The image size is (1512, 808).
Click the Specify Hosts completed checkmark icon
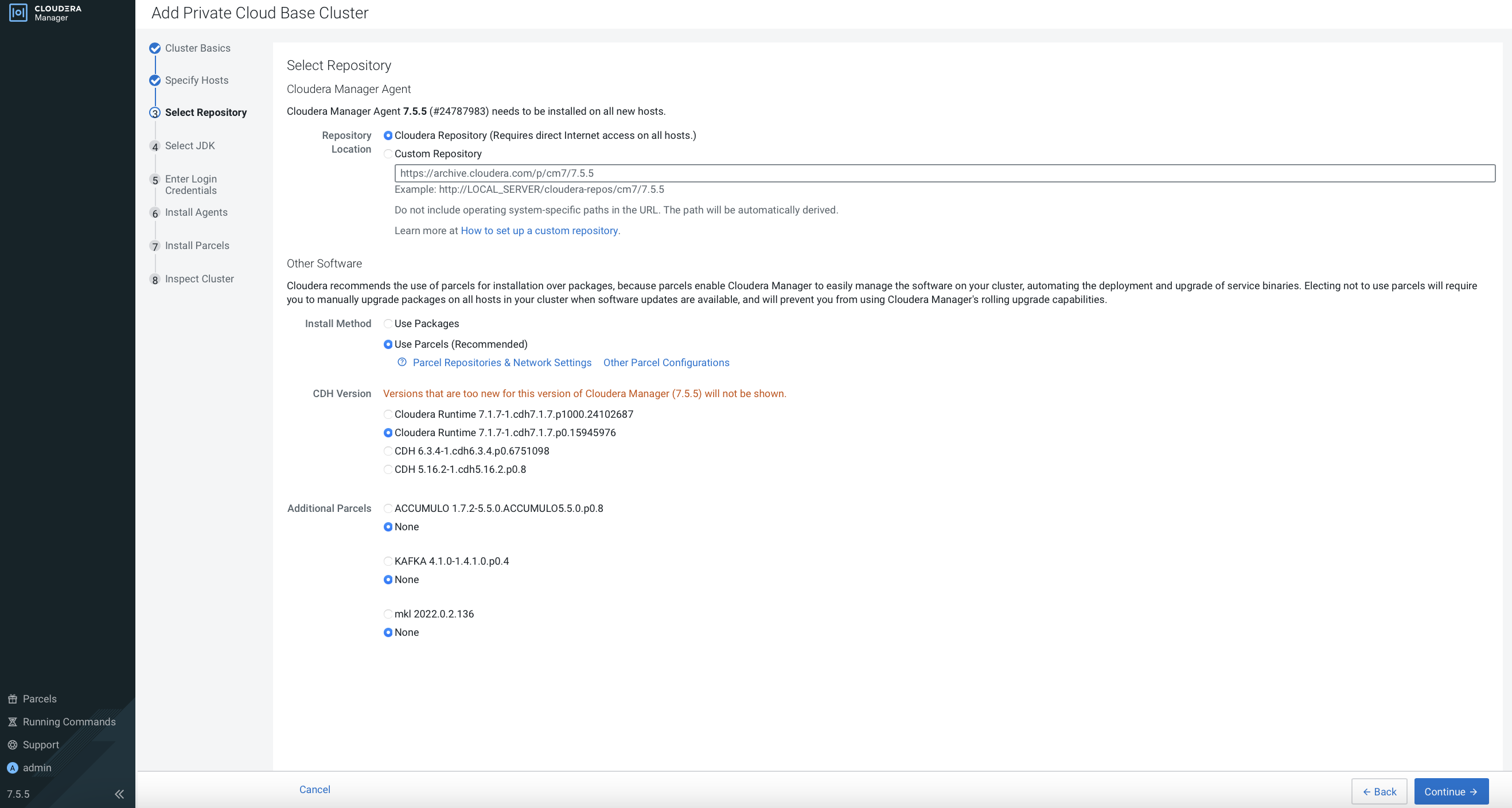point(155,80)
